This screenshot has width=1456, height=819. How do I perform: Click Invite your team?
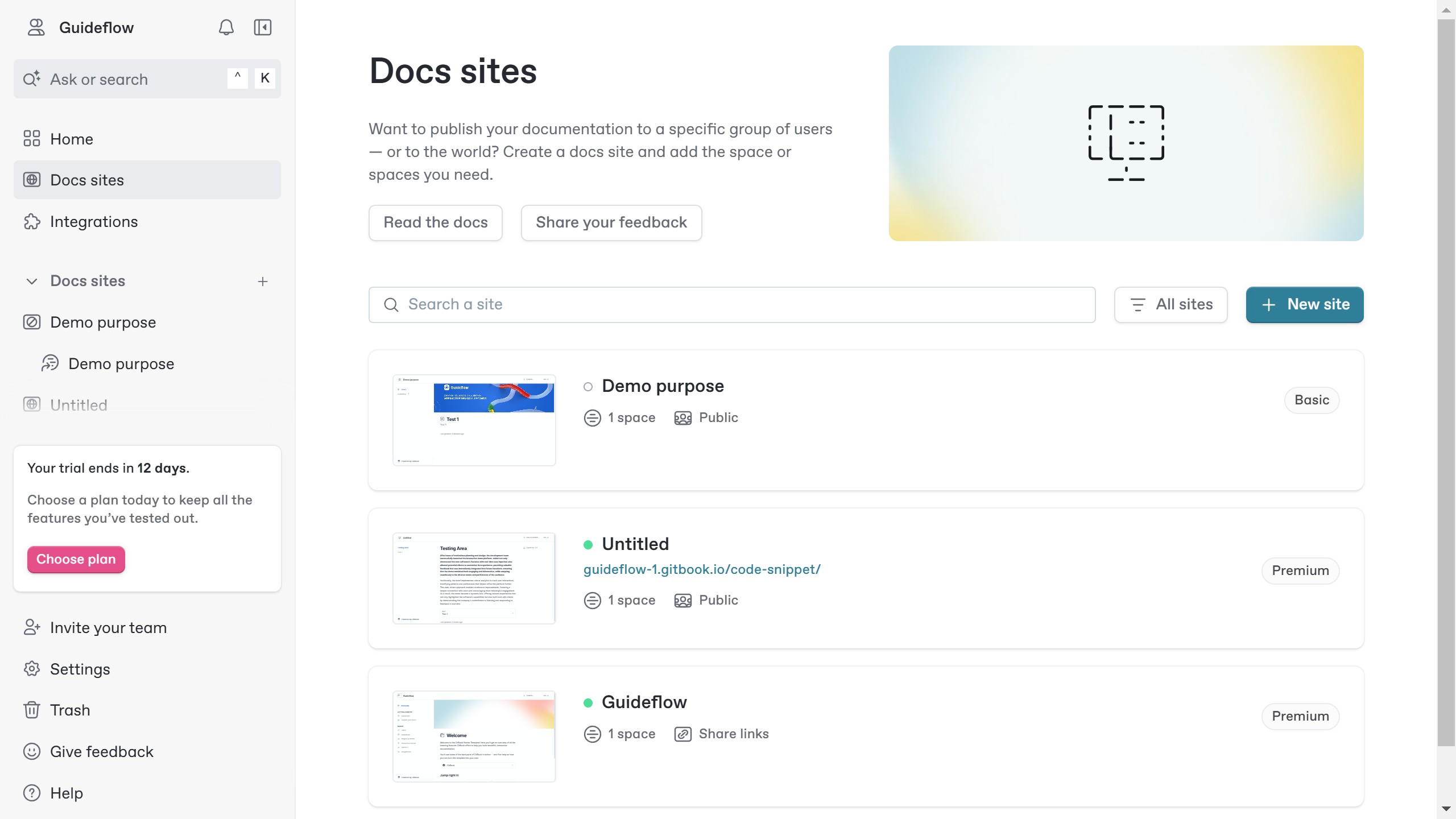(147, 627)
